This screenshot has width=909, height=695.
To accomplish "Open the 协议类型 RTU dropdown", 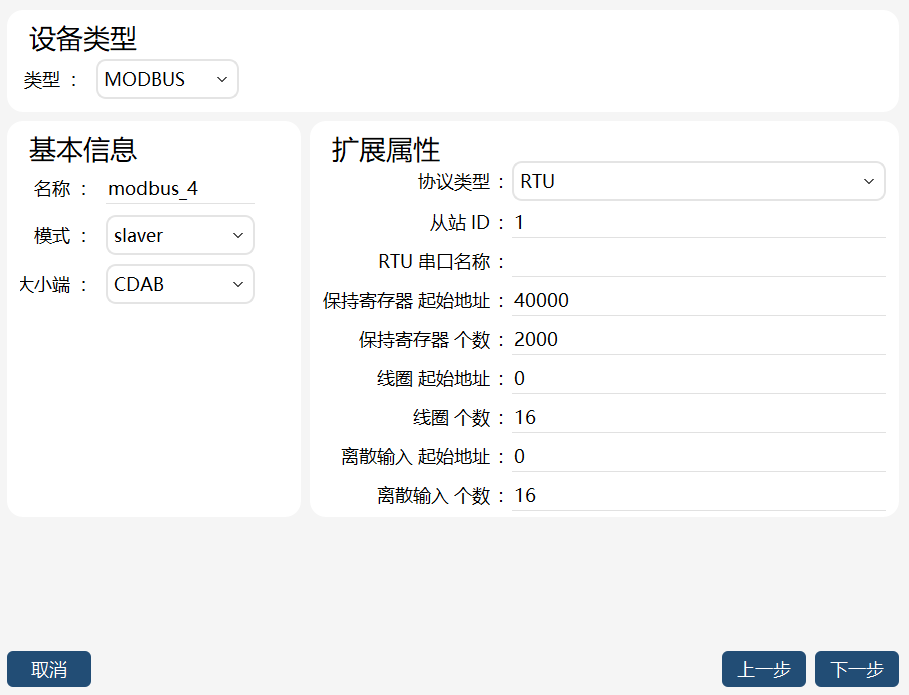I will 699,181.
